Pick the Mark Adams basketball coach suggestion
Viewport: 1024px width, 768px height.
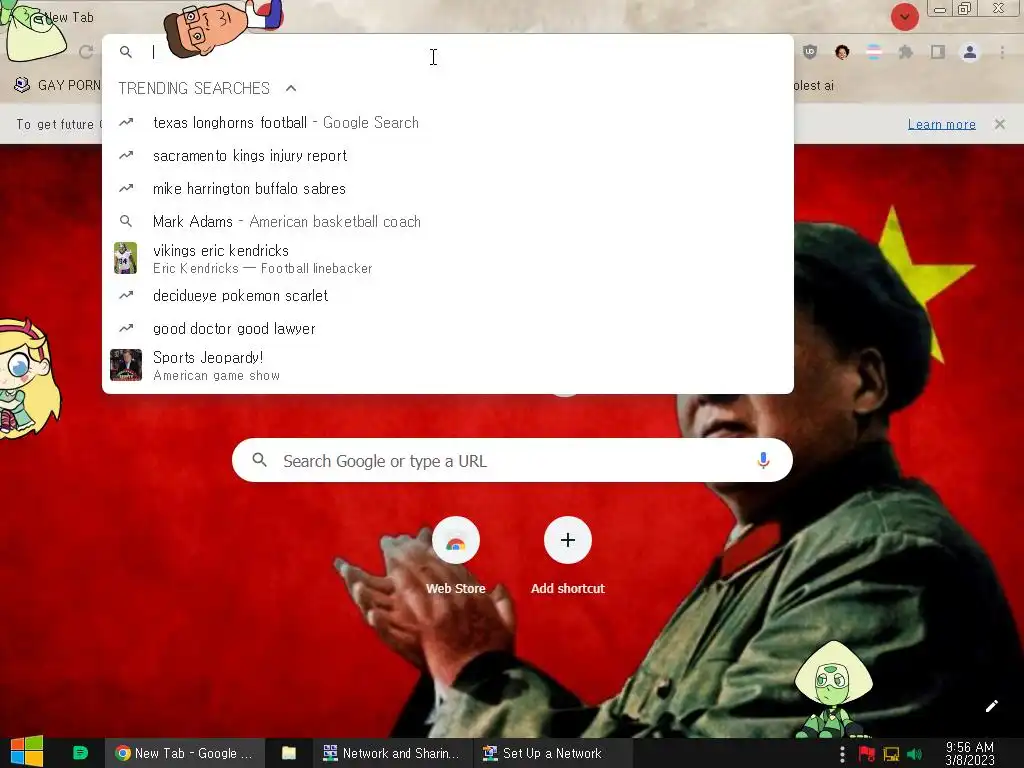tap(448, 221)
